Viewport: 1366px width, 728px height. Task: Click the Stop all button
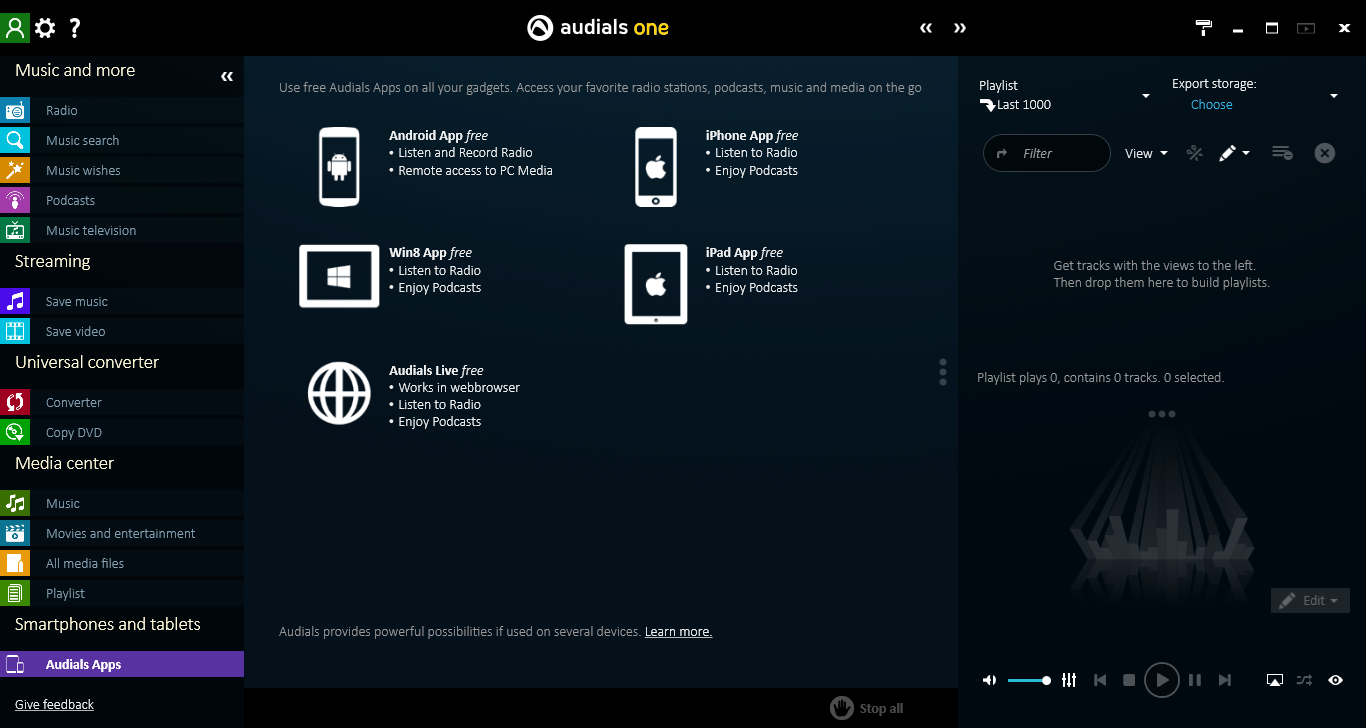click(x=866, y=708)
